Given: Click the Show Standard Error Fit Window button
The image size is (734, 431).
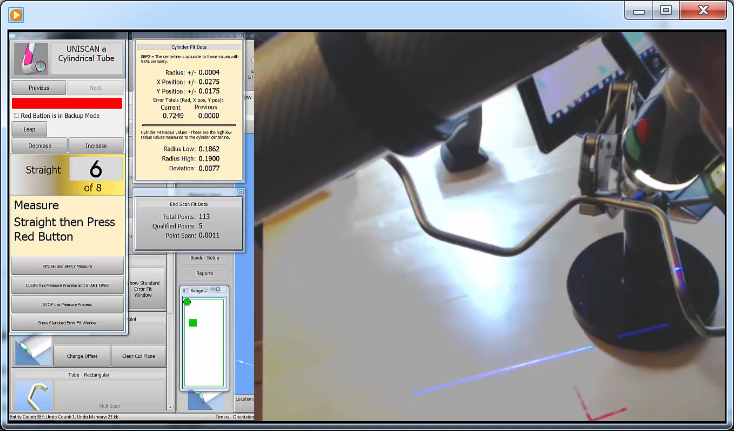Looking at the screenshot, I should click(67, 322).
